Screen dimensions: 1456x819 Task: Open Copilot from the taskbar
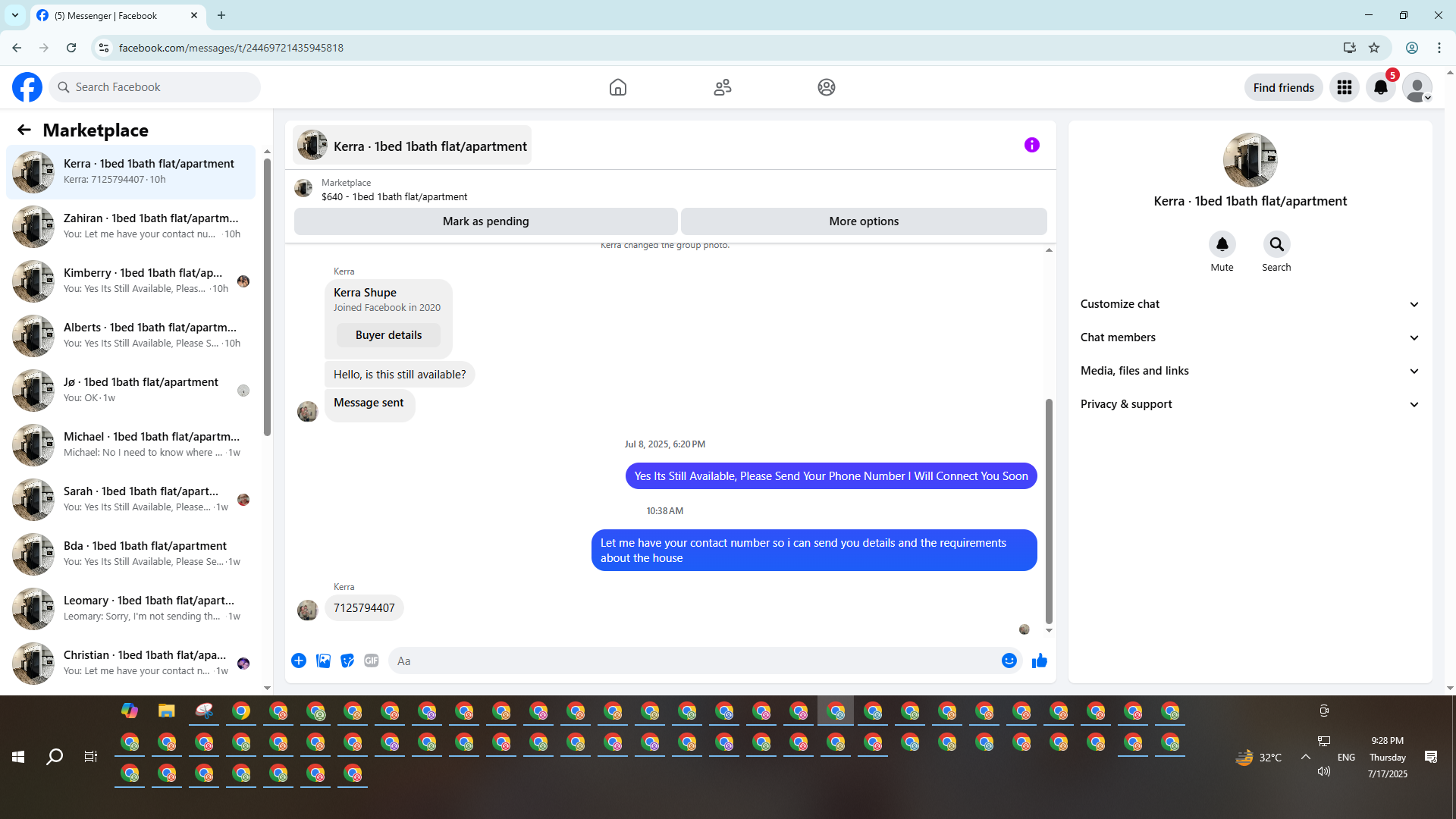coord(130,711)
